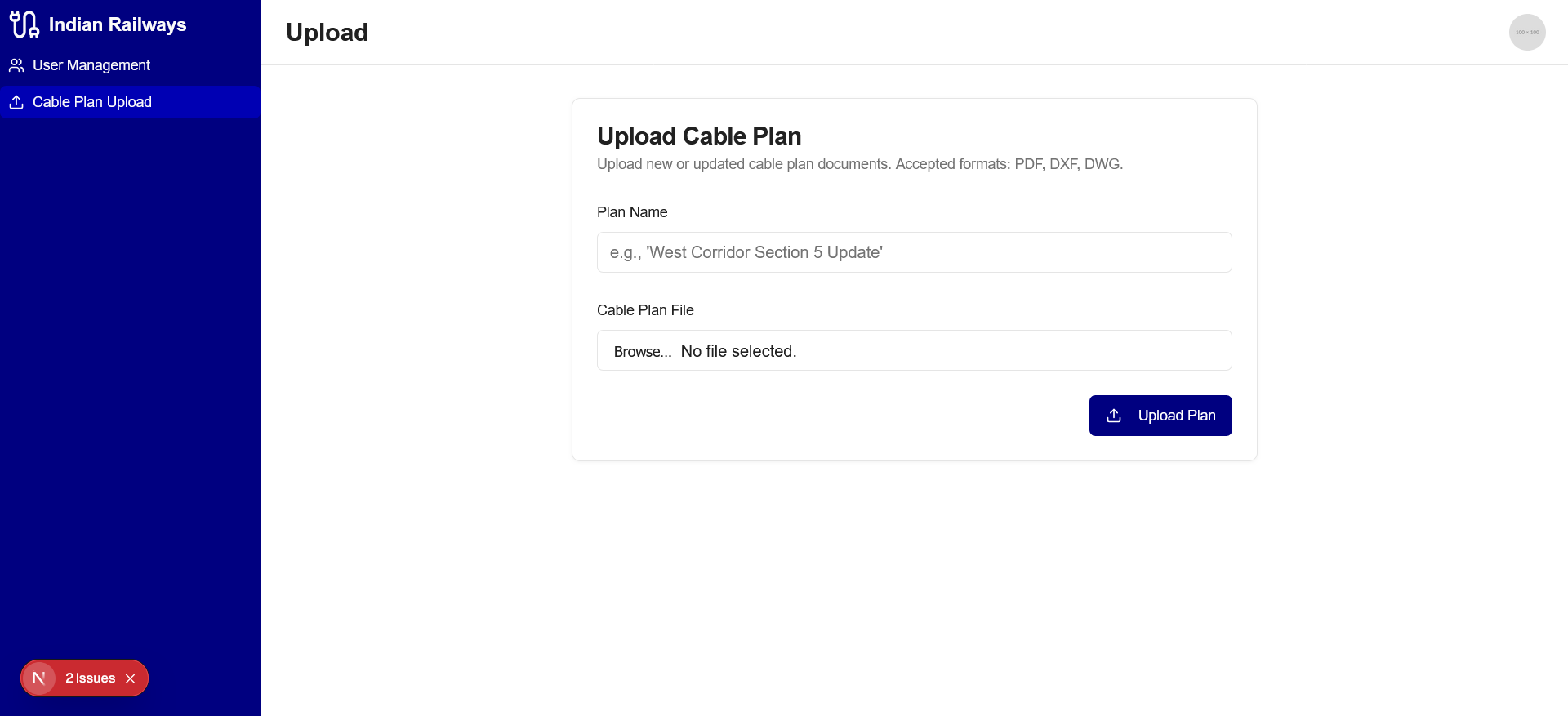The height and width of the screenshot is (716, 1568).
Task: Click the Indian Railways cable logo icon
Action: pos(24,24)
